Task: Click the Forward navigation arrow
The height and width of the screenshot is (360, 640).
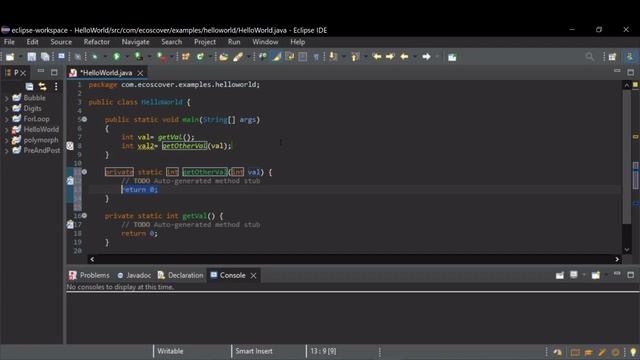Action: pyautogui.click(x=426, y=56)
